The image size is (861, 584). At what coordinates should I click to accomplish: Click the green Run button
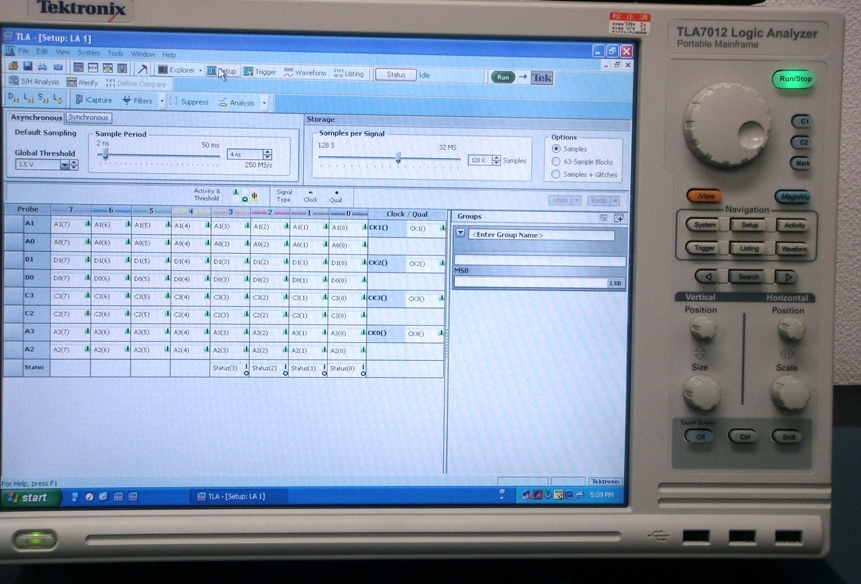tap(502, 77)
